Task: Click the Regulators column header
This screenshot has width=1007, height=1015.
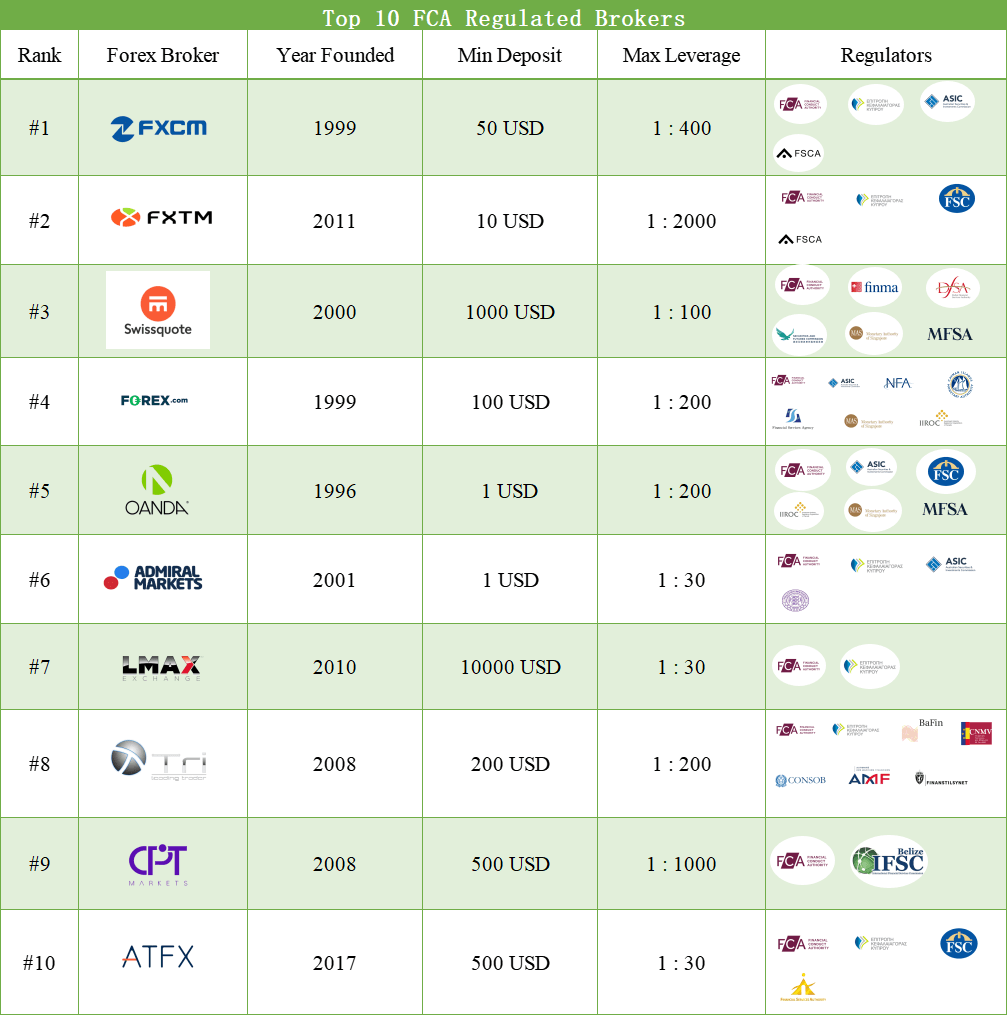Action: [x=886, y=56]
